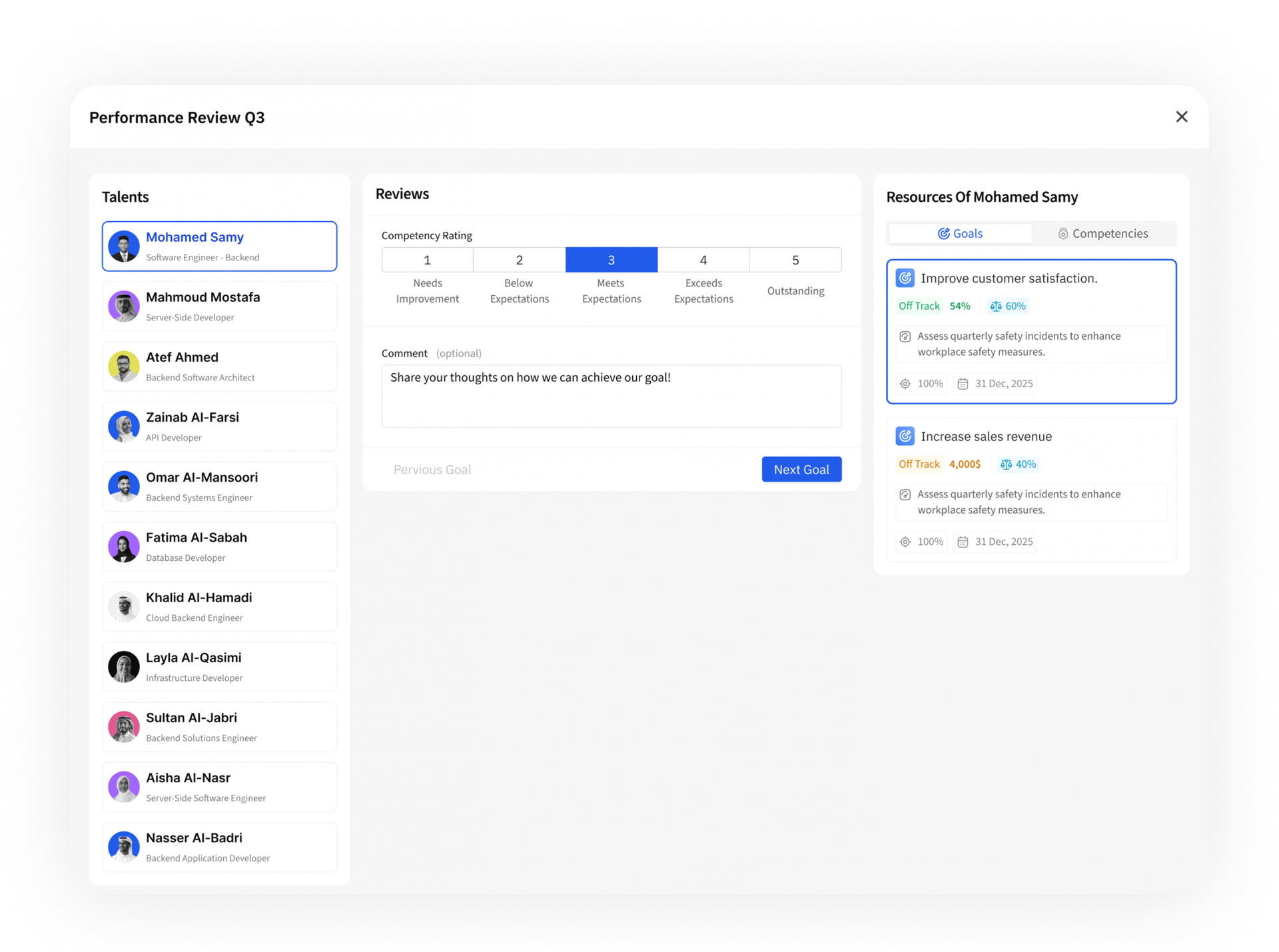Click the Next Goal button

click(x=801, y=470)
